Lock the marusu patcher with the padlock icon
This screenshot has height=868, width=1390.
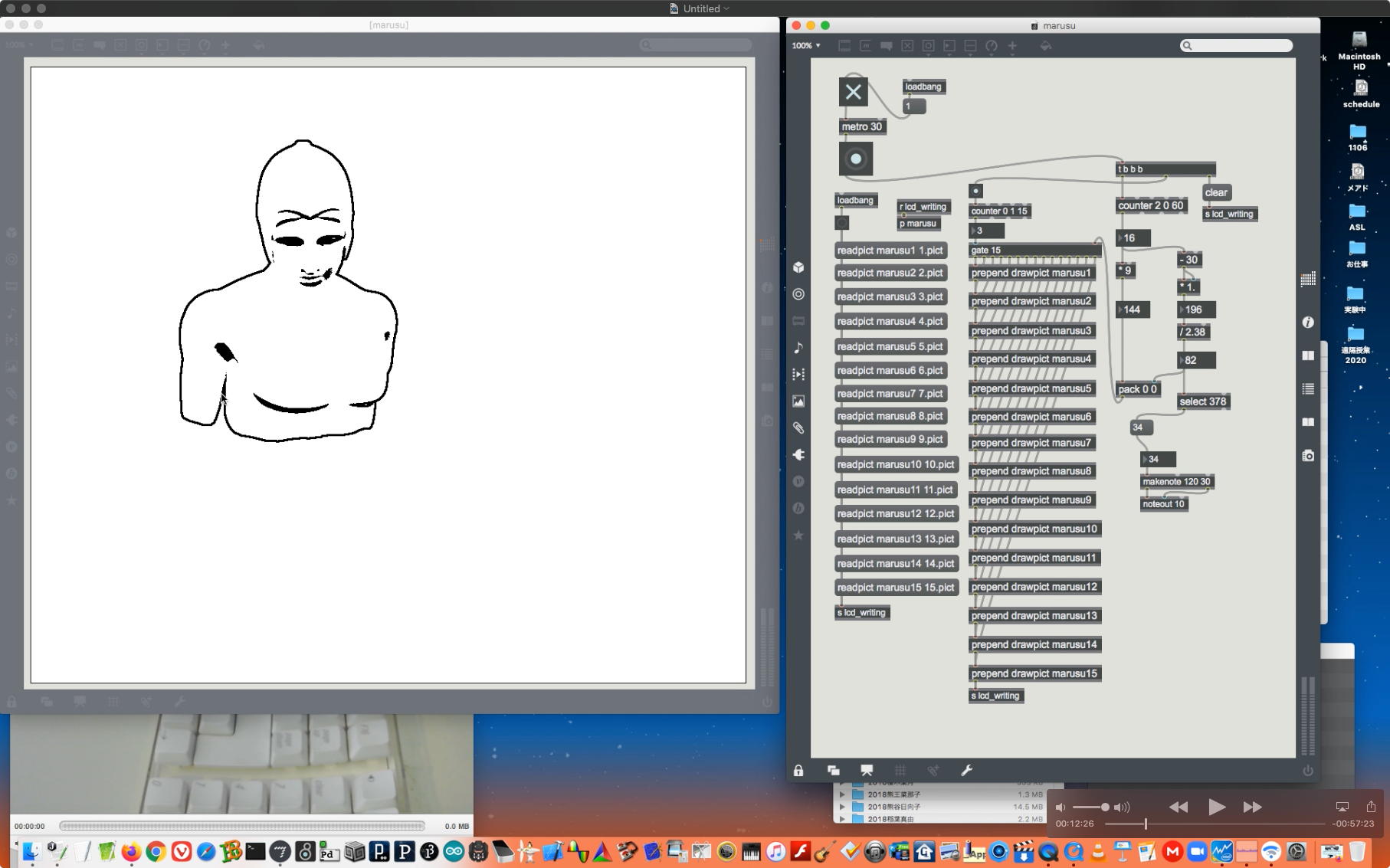798,771
